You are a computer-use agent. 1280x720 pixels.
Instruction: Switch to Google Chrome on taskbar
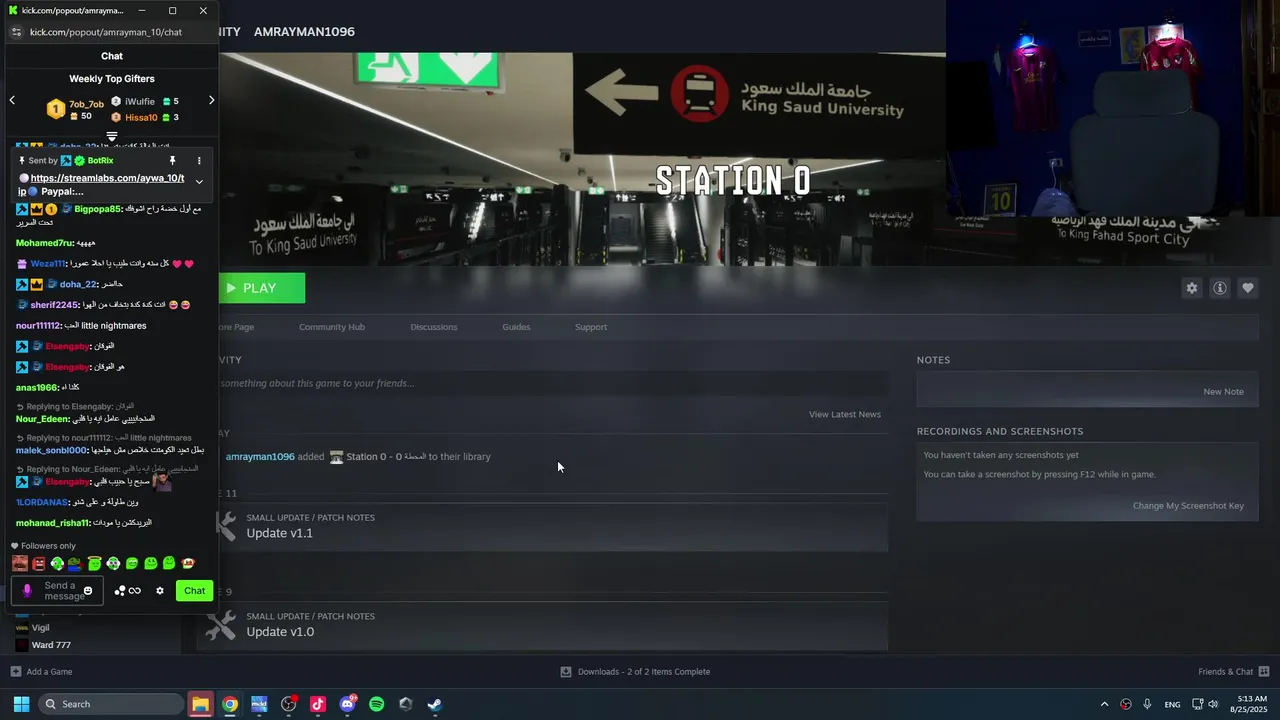[230, 704]
